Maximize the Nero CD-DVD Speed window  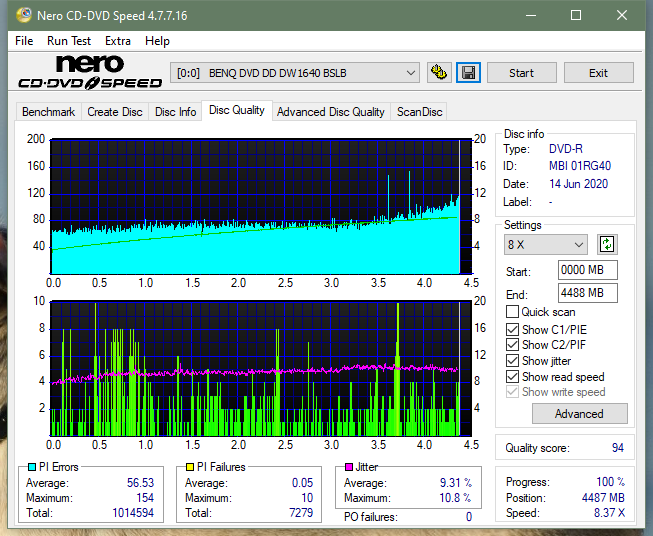tap(576, 15)
